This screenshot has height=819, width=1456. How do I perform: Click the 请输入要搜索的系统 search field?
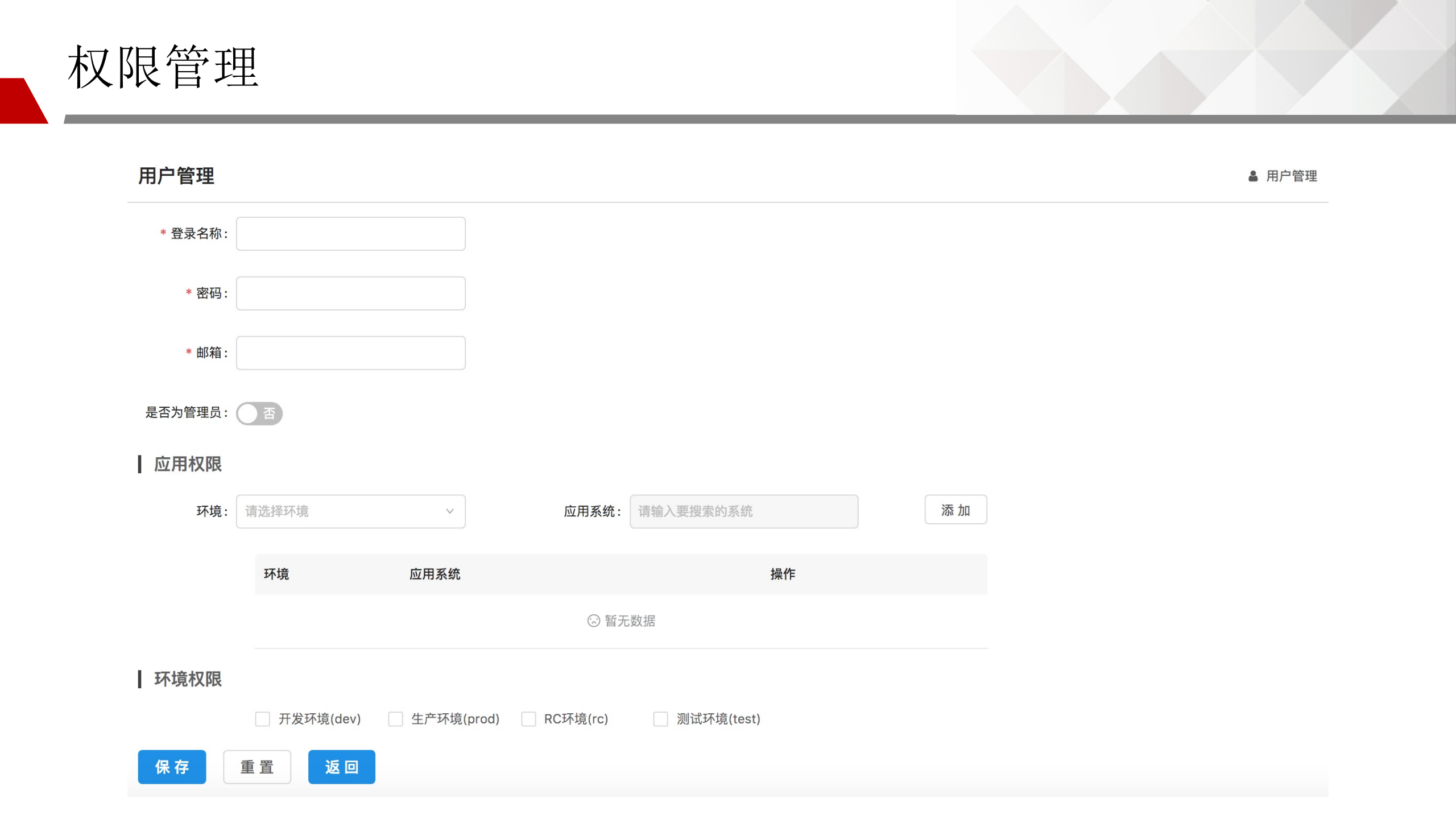coord(744,511)
